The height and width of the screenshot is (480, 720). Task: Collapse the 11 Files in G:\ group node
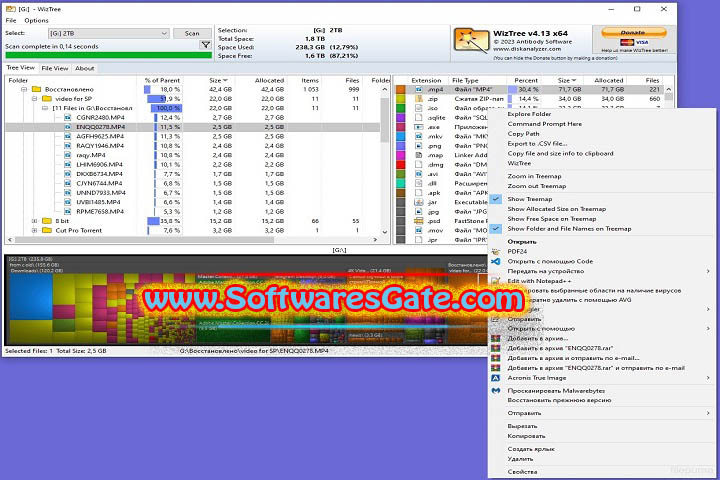[x=45, y=108]
